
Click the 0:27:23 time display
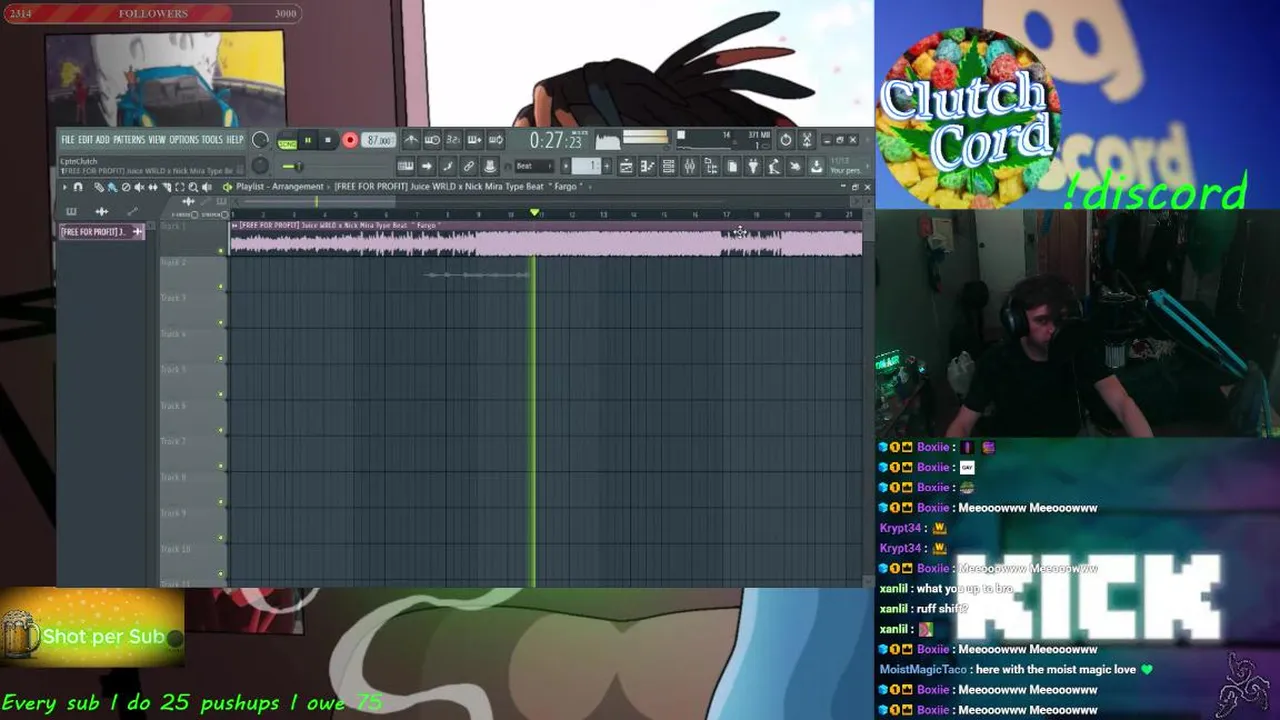pos(555,141)
